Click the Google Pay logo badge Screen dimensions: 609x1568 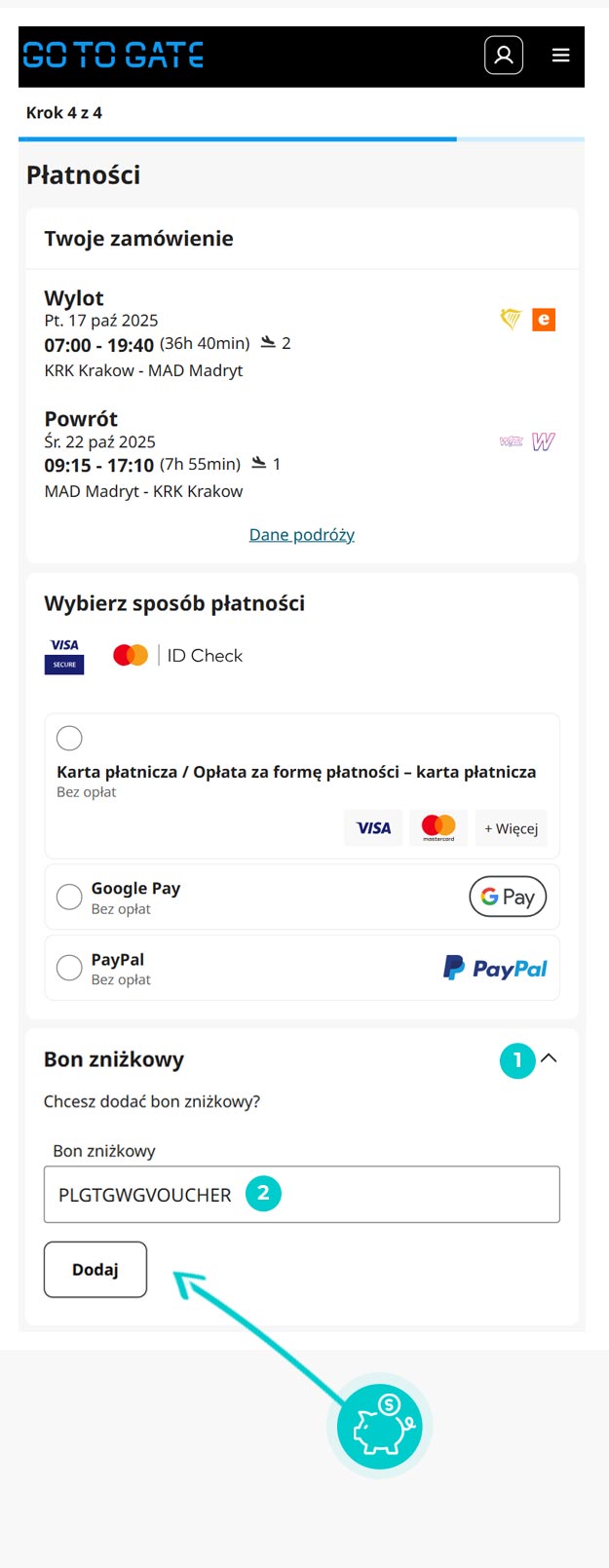(508, 897)
